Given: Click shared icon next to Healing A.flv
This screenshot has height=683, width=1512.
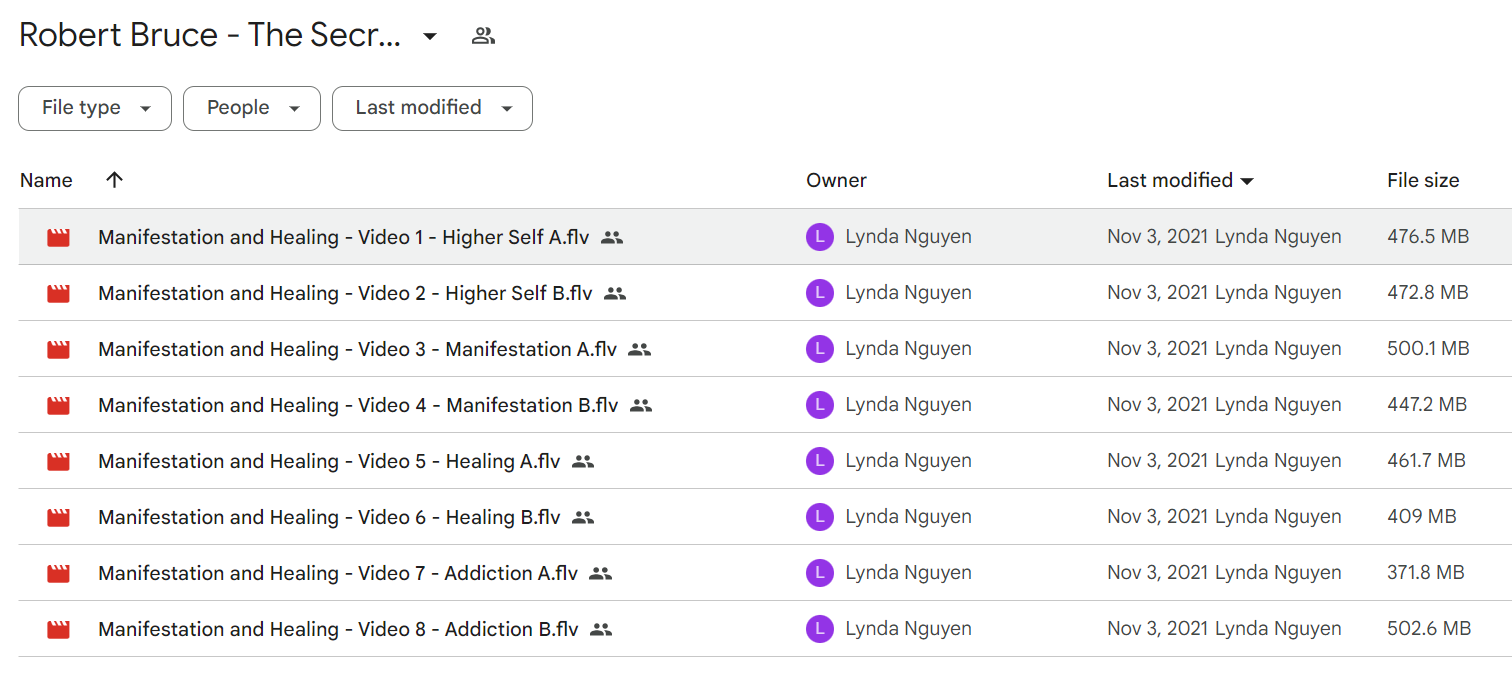Looking at the screenshot, I should coord(583,461).
